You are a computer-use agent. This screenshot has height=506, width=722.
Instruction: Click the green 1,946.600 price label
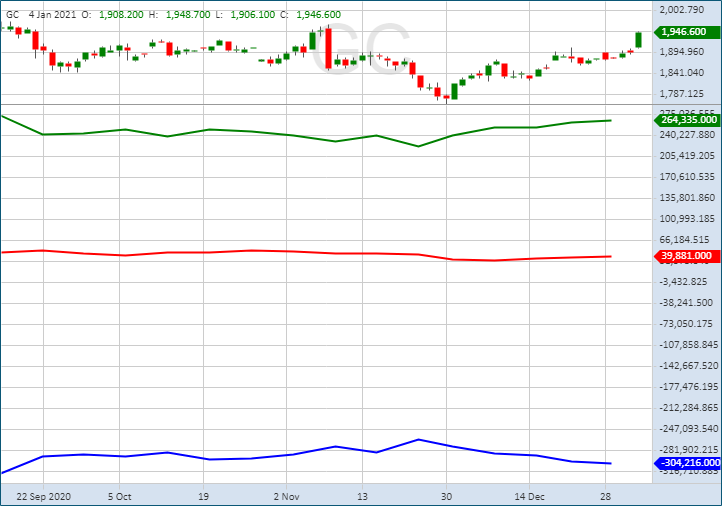pos(687,32)
